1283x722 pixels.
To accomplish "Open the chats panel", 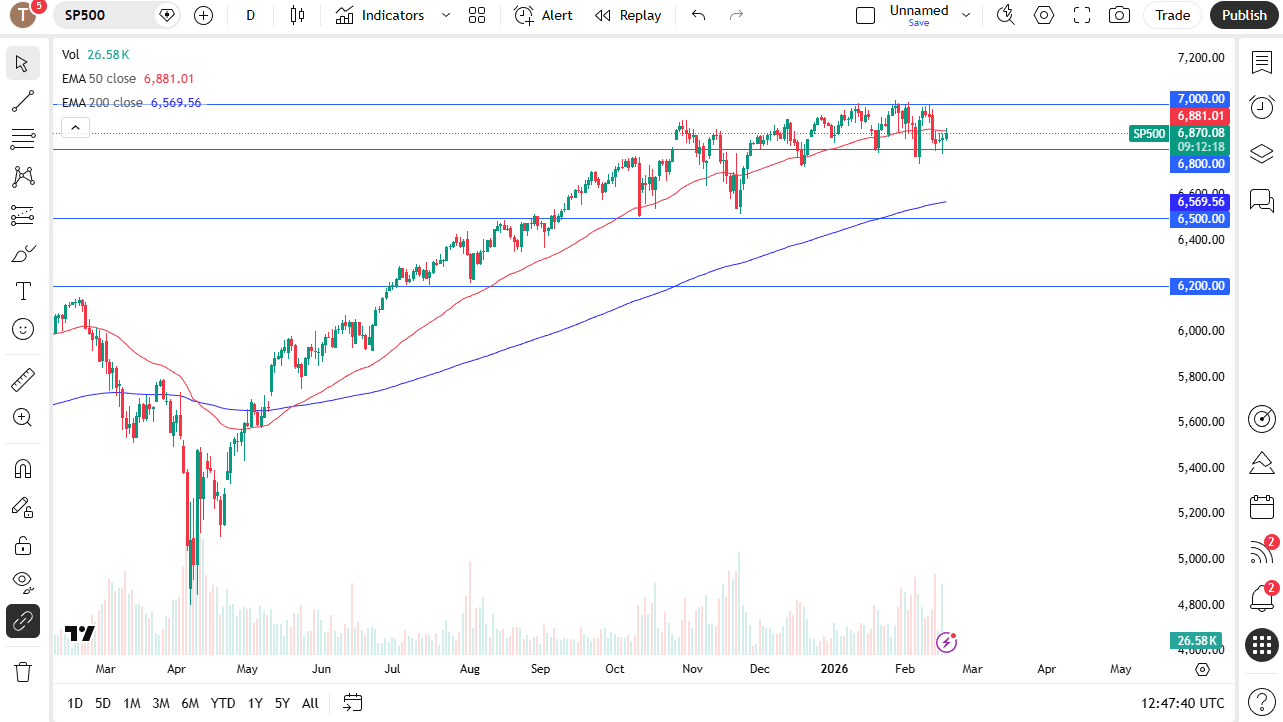I will 1262,201.
